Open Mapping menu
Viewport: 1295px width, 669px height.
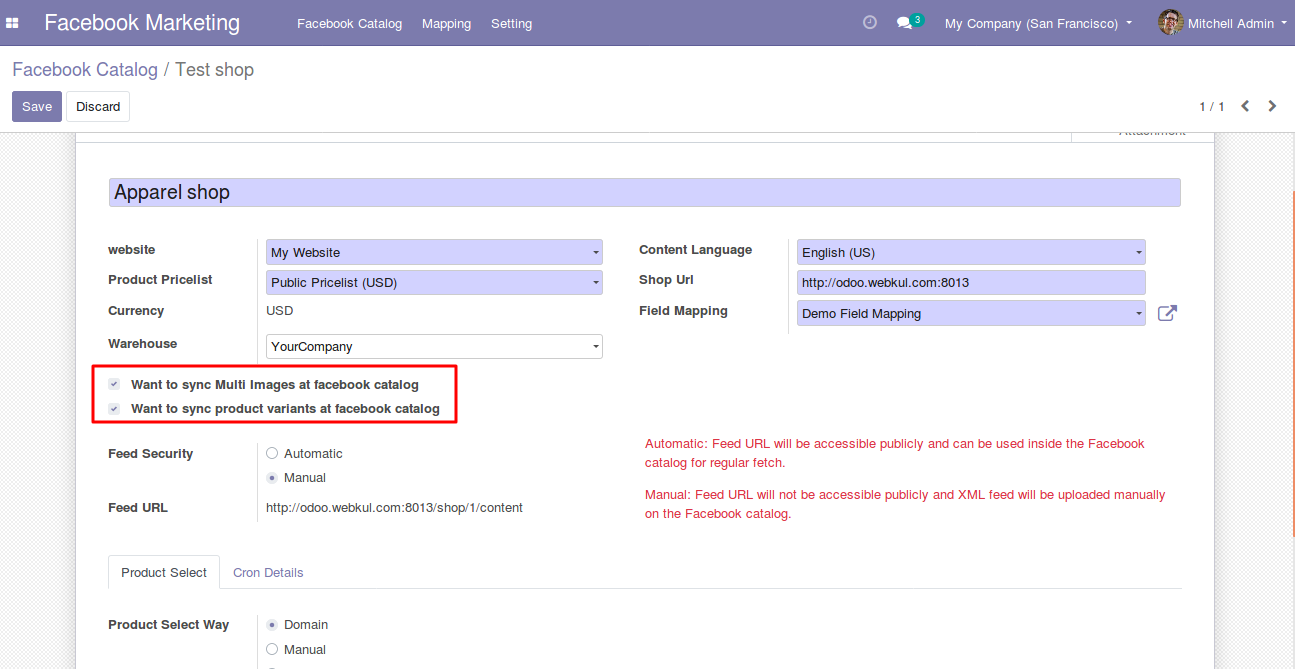446,23
